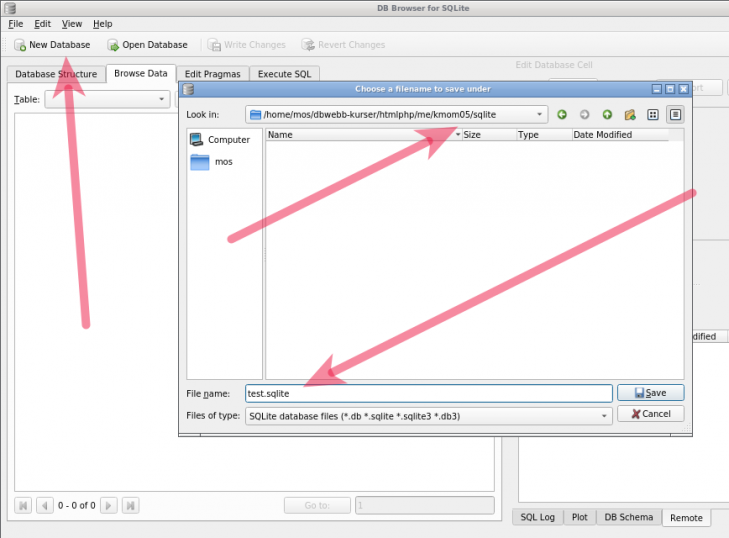Switch to the Plot tab
The height and width of the screenshot is (538, 729).
click(580, 517)
